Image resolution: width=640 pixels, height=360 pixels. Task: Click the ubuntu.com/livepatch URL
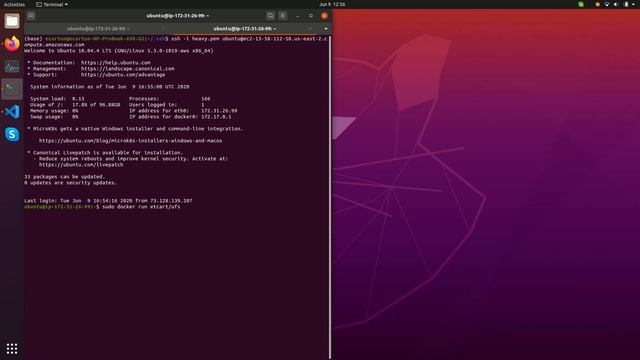(81, 164)
